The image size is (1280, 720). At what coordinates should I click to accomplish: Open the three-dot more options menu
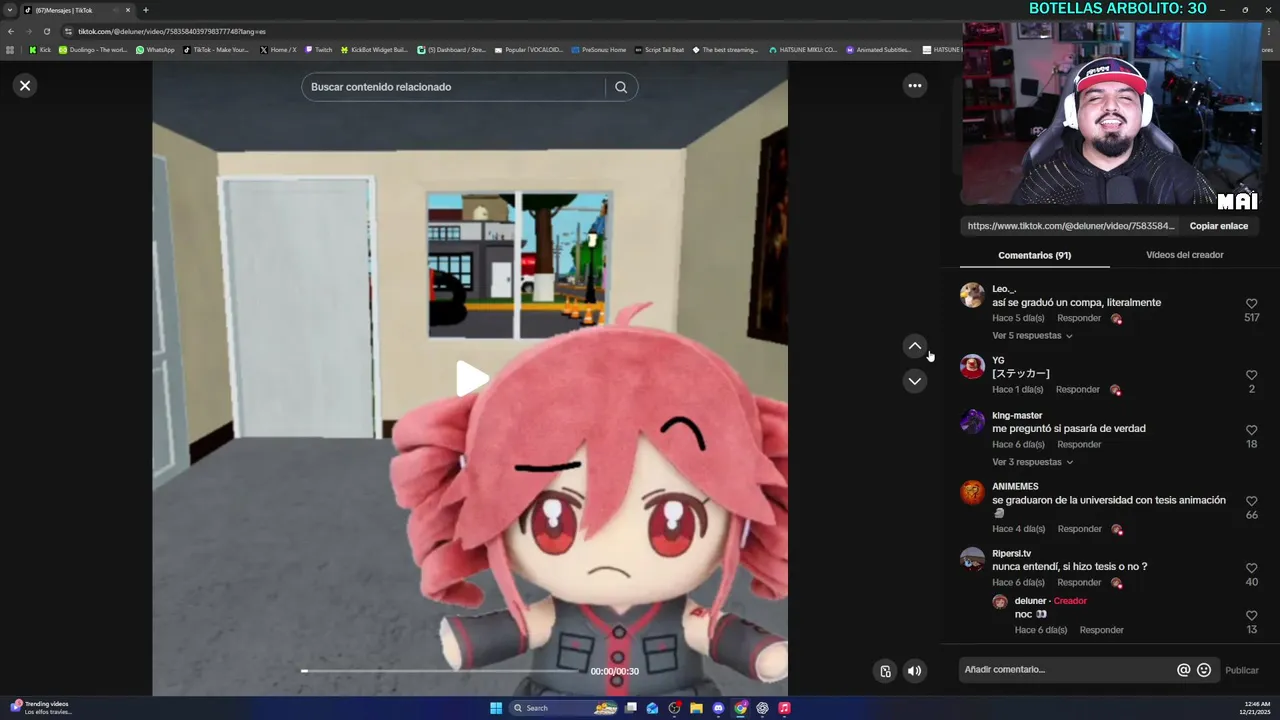tap(914, 86)
